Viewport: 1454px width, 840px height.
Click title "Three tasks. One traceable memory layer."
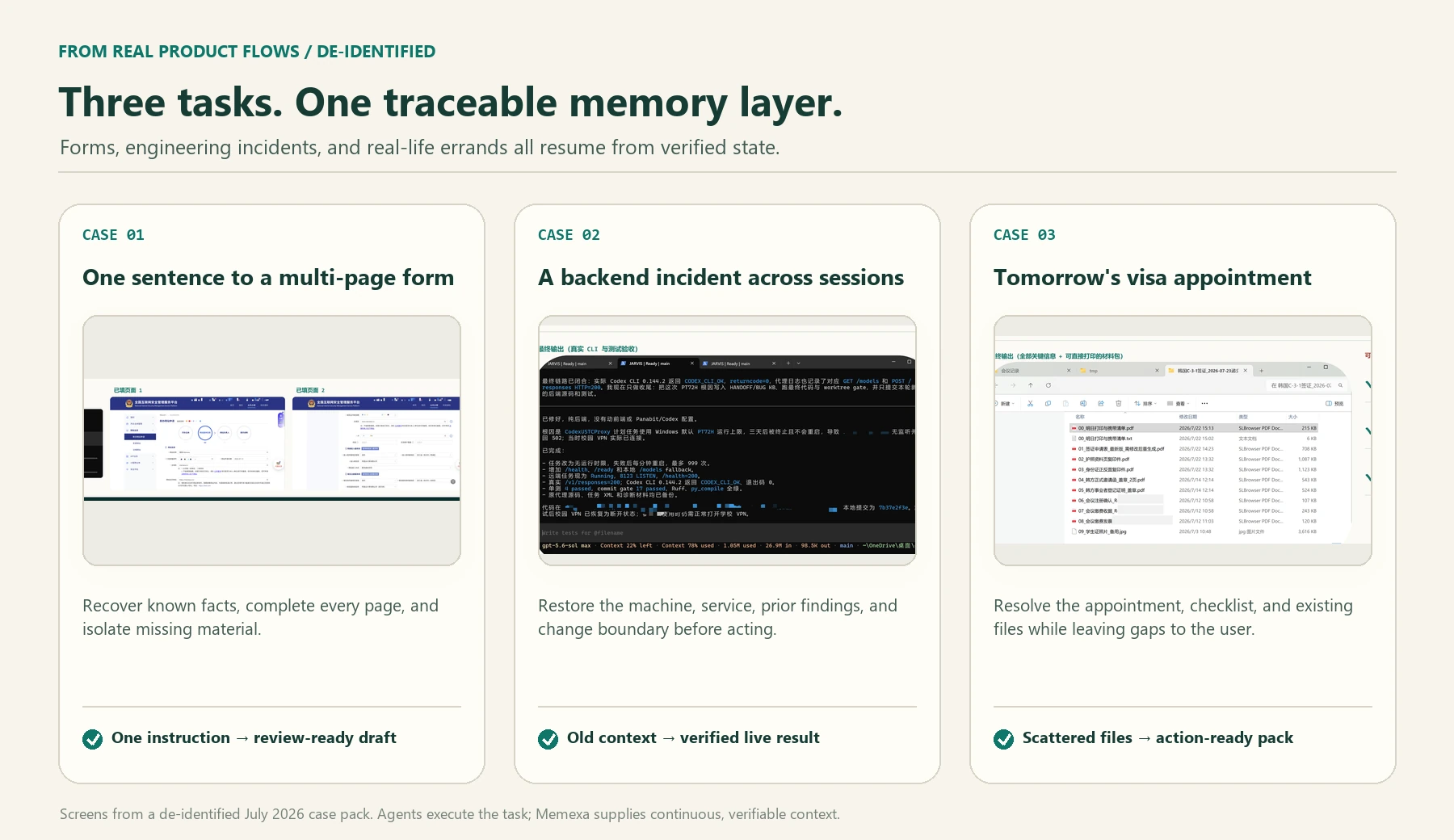coord(450,103)
